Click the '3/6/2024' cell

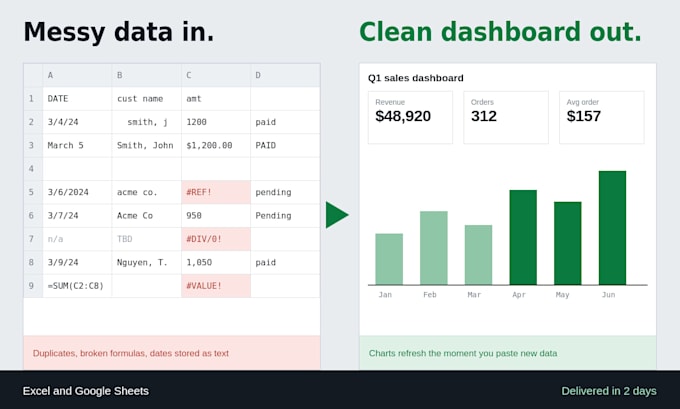tap(77, 192)
